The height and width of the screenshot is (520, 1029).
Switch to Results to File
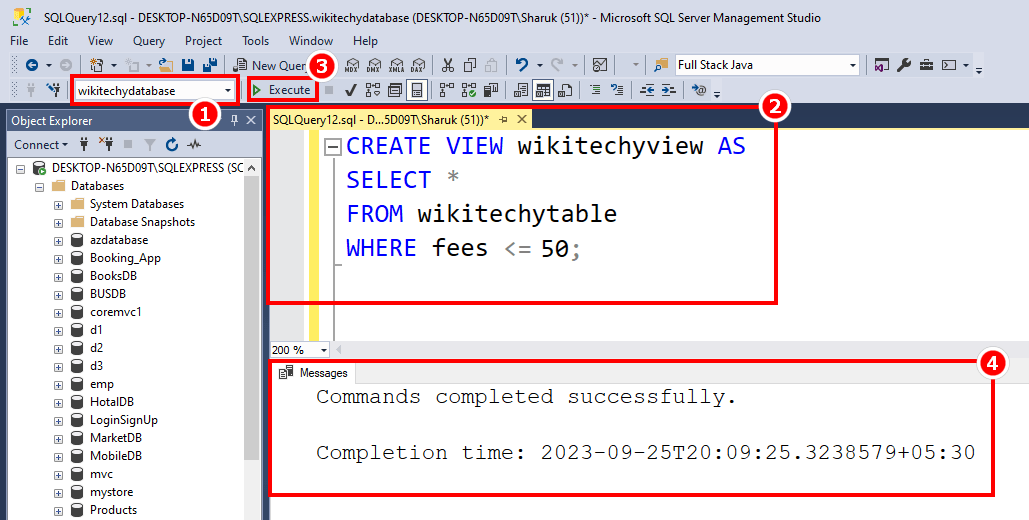[565, 90]
